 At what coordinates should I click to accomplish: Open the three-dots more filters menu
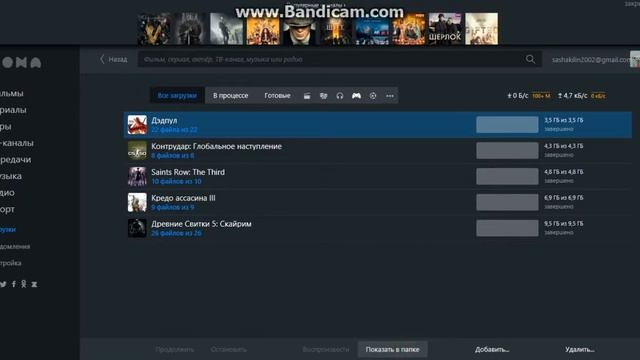pyautogui.click(x=390, y=96)
